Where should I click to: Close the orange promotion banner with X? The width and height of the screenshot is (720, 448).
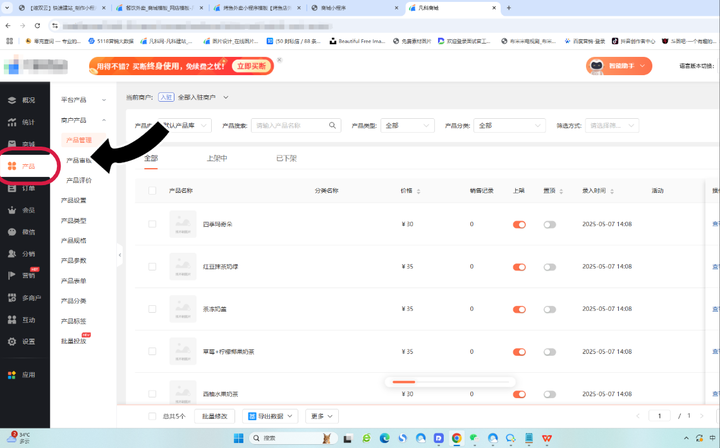click(279, 60)
